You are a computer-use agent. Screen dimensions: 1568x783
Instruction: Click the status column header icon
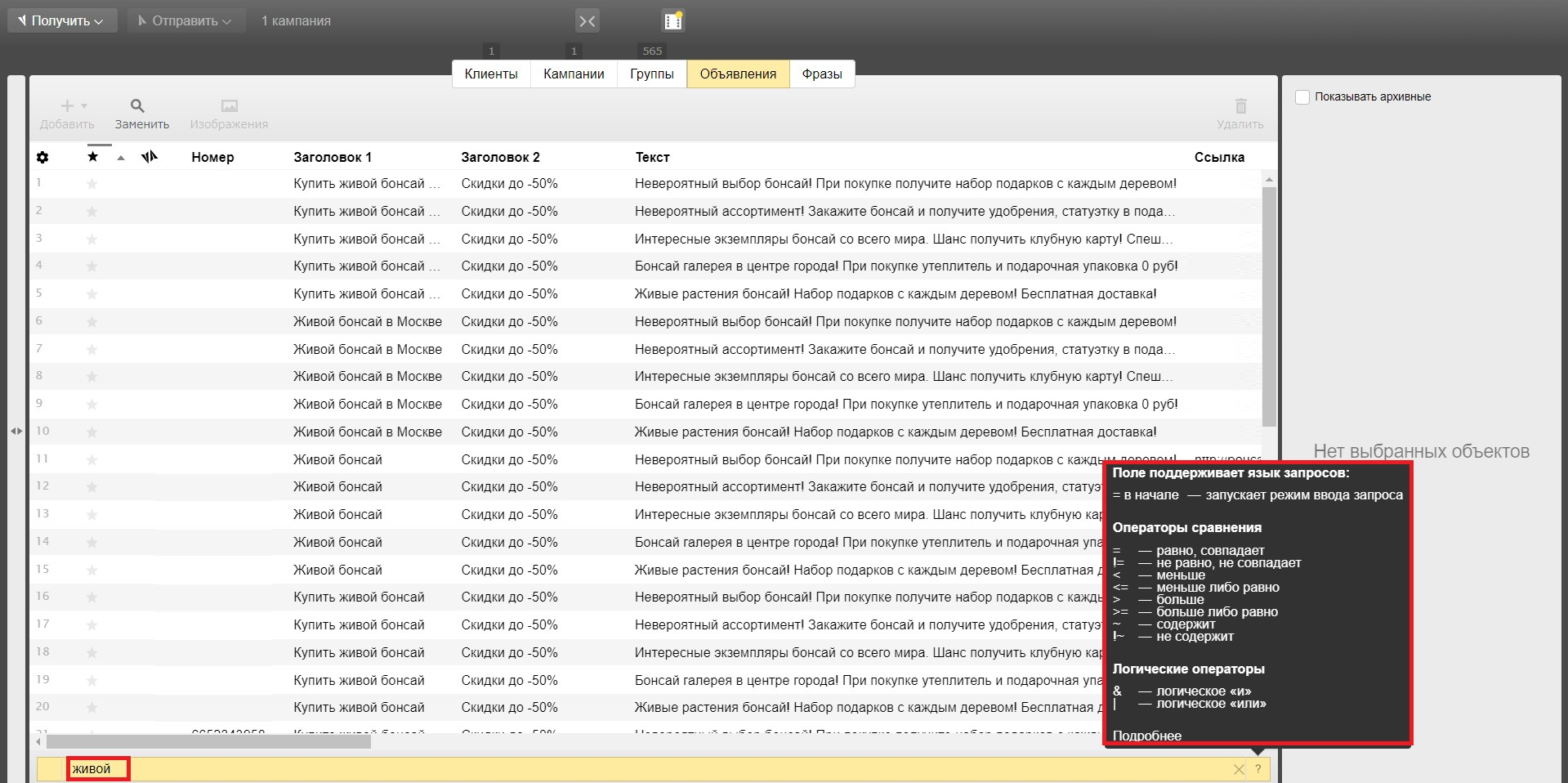149,157
